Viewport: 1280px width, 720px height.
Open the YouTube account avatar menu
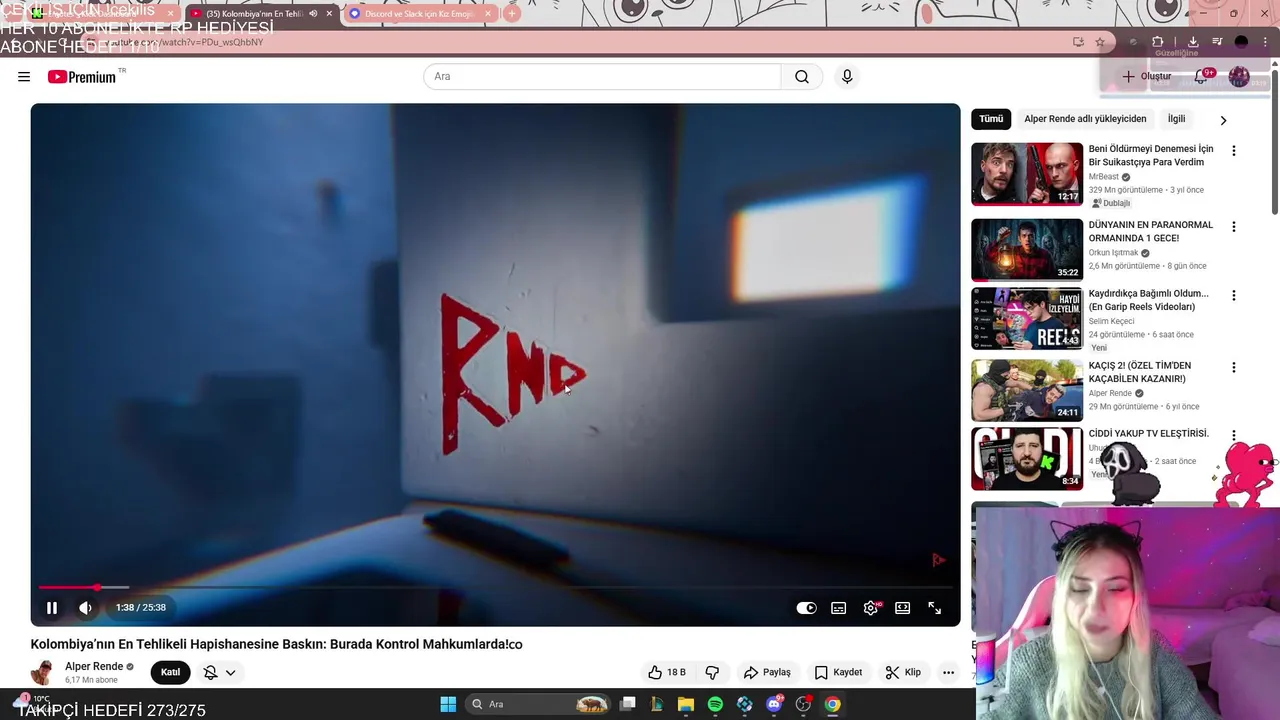(1239, 77)
